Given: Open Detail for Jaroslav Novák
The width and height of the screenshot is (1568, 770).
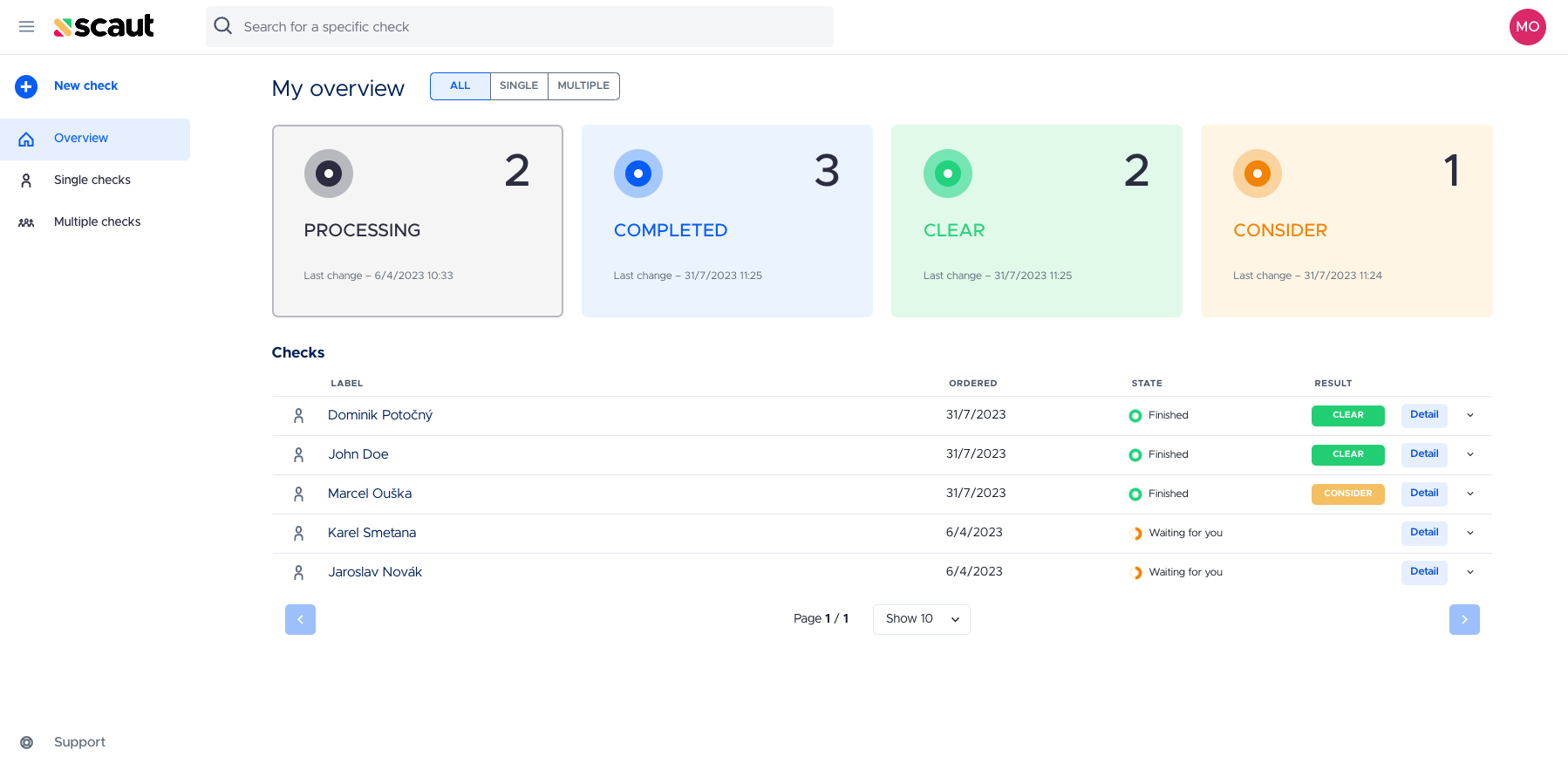Looking at the screenshot, I should [1424, 572].
